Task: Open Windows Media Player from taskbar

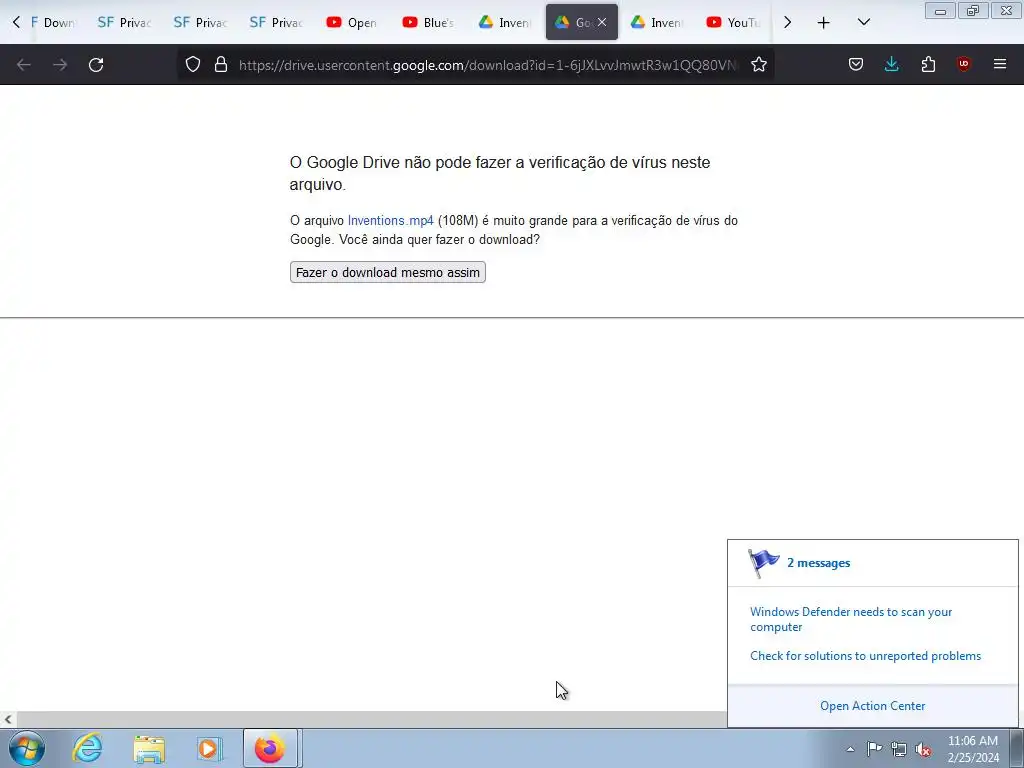Action: click(209, 748)
